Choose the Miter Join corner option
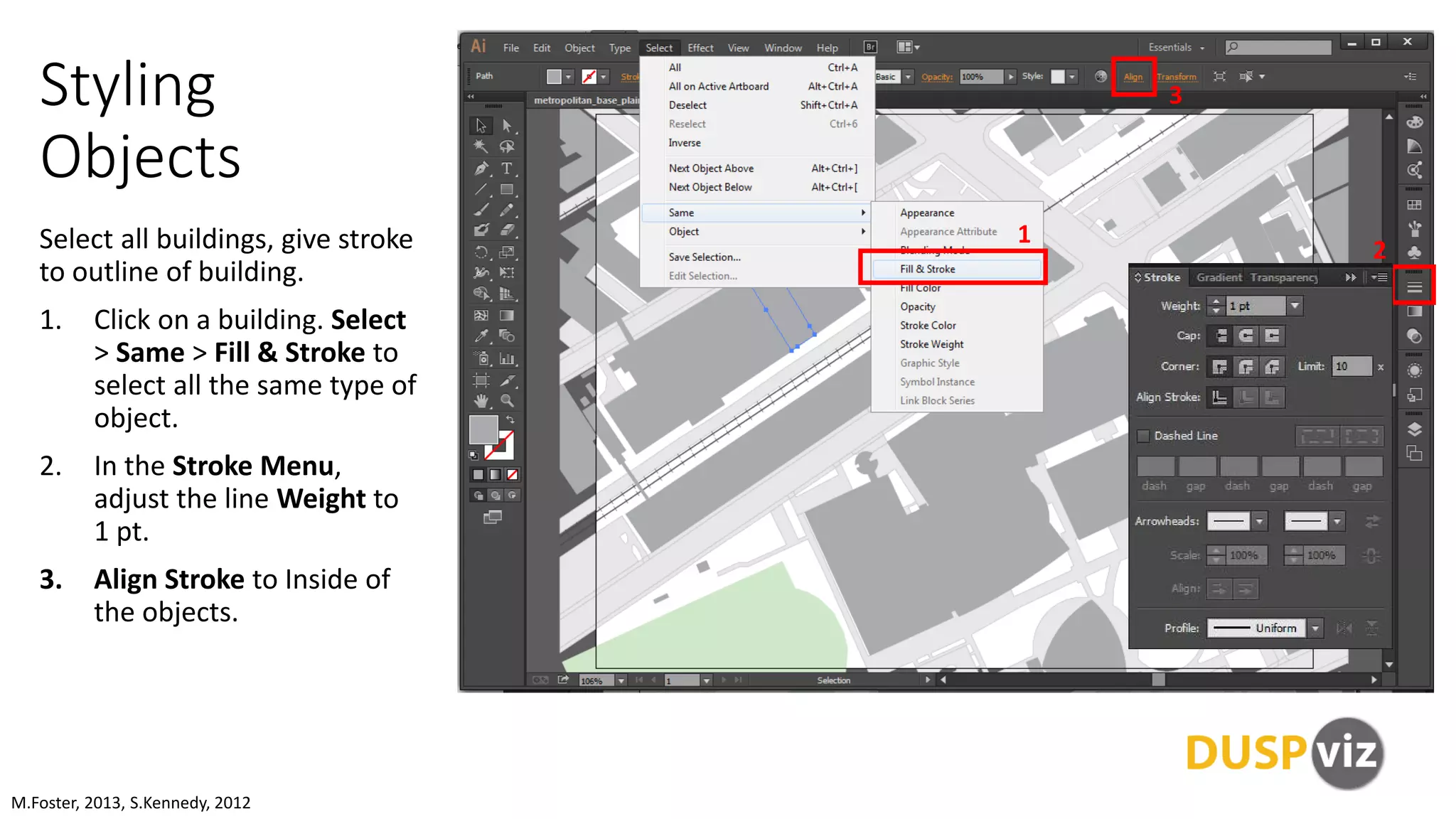This screenshot has height=819, width=1456. point(1220,367)
